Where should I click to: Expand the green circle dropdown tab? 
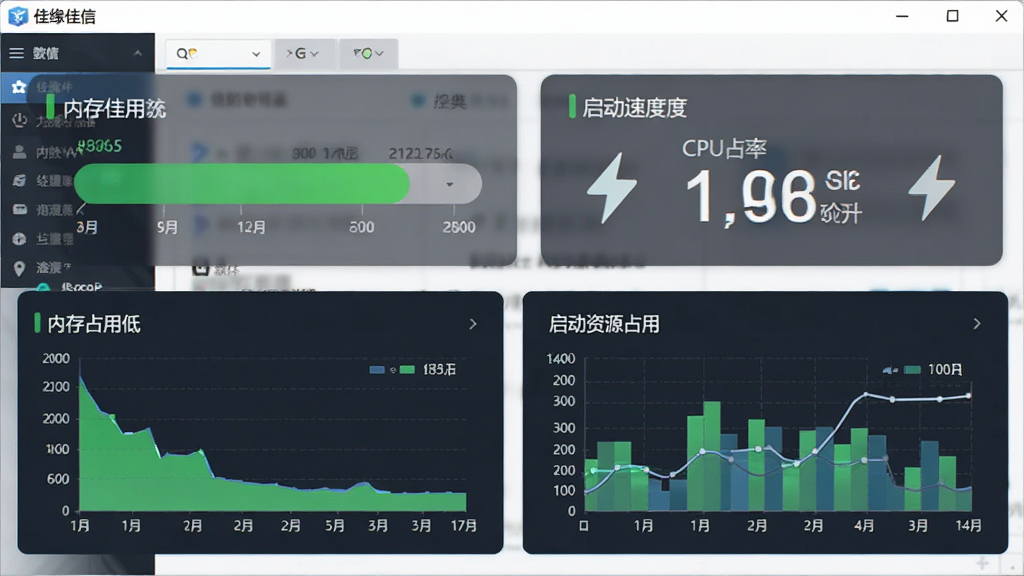point(368,54)
